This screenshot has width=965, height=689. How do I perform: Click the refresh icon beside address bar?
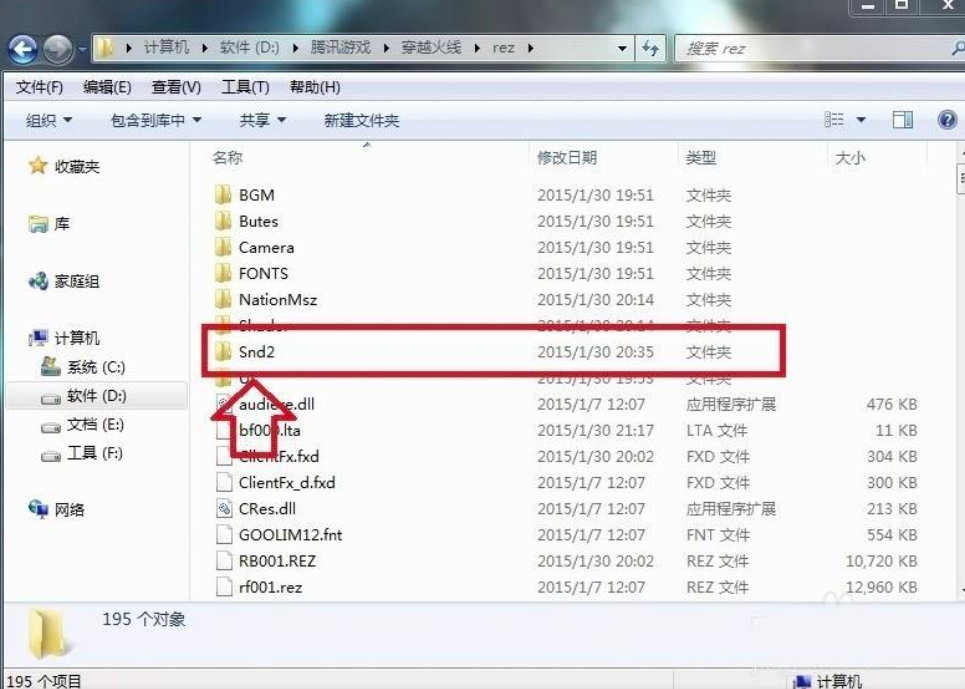click(x=650, y=48)
